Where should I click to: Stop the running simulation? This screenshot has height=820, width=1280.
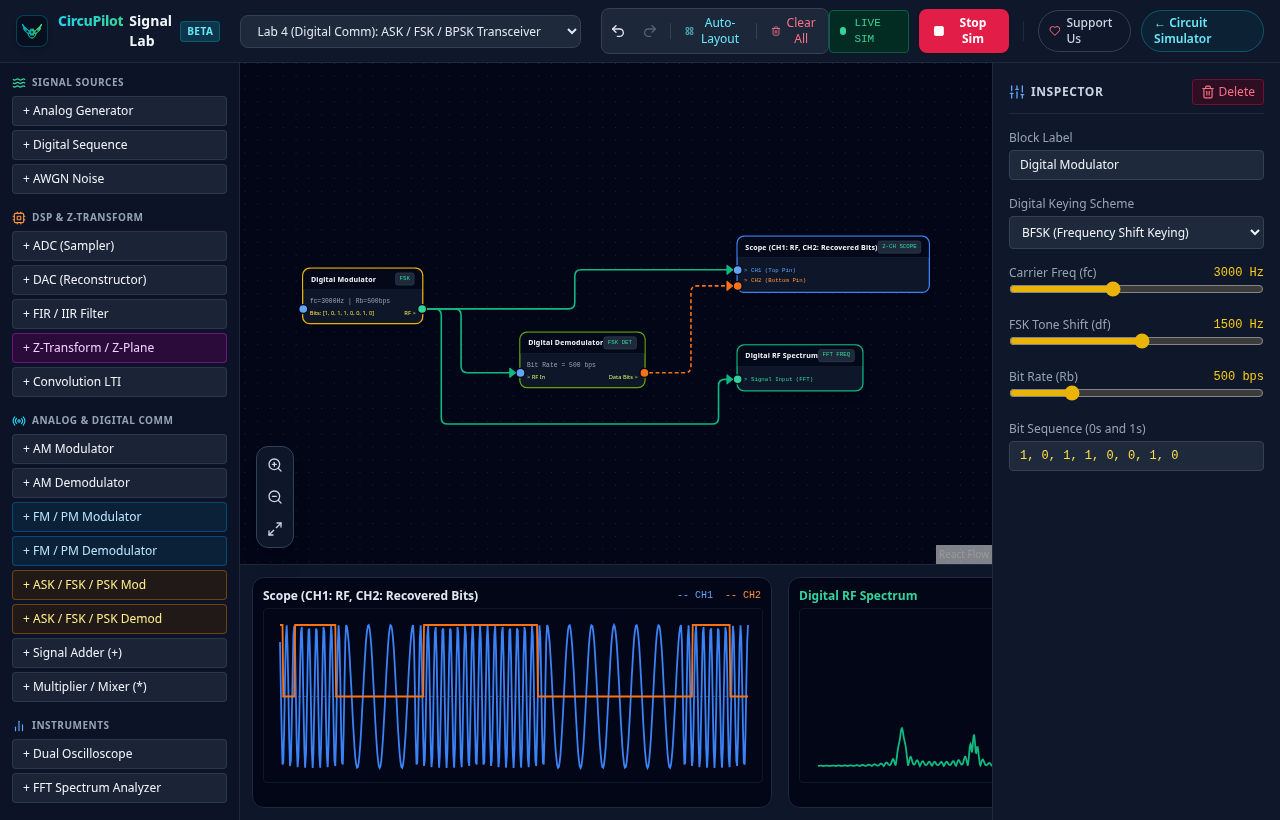tap(964, 31)
